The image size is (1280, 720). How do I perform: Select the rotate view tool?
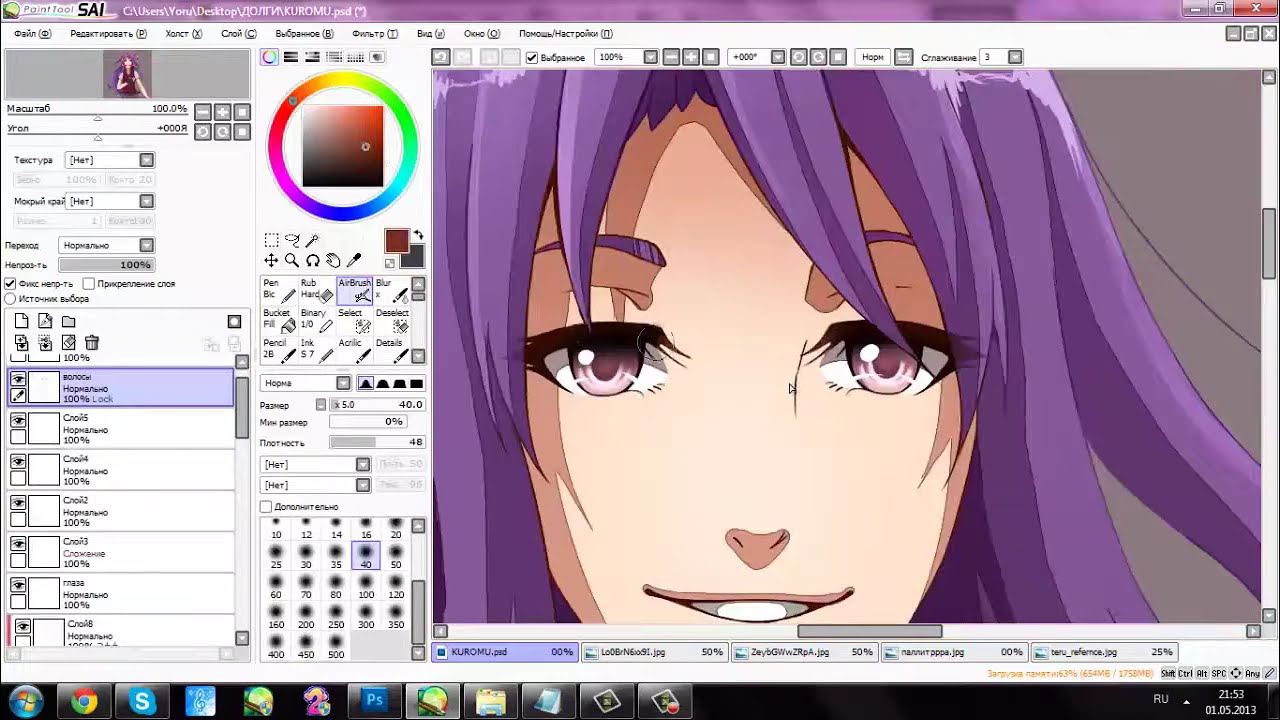tap(313, 261)
